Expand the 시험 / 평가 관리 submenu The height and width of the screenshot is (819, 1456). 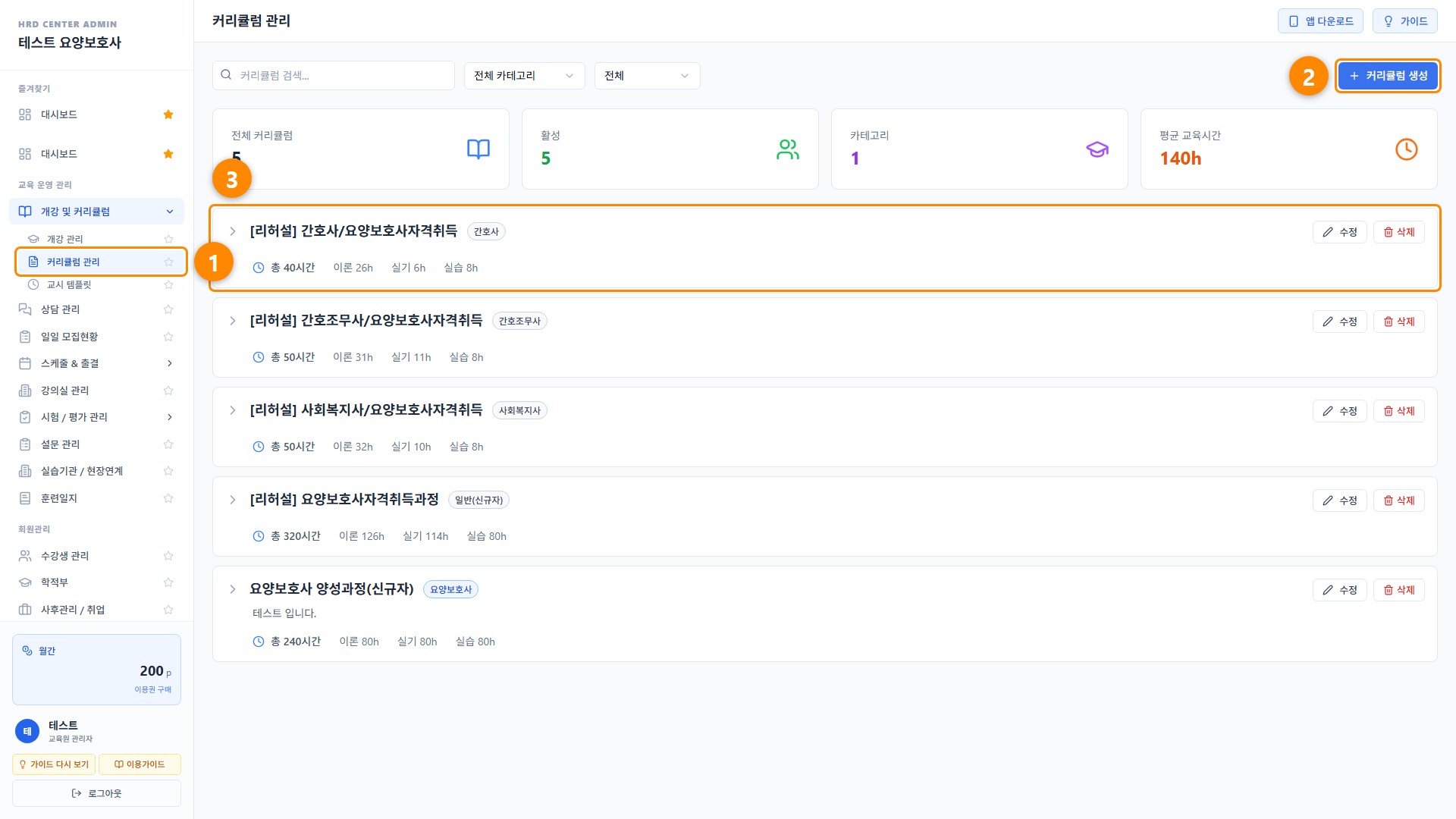pos(170,417)
